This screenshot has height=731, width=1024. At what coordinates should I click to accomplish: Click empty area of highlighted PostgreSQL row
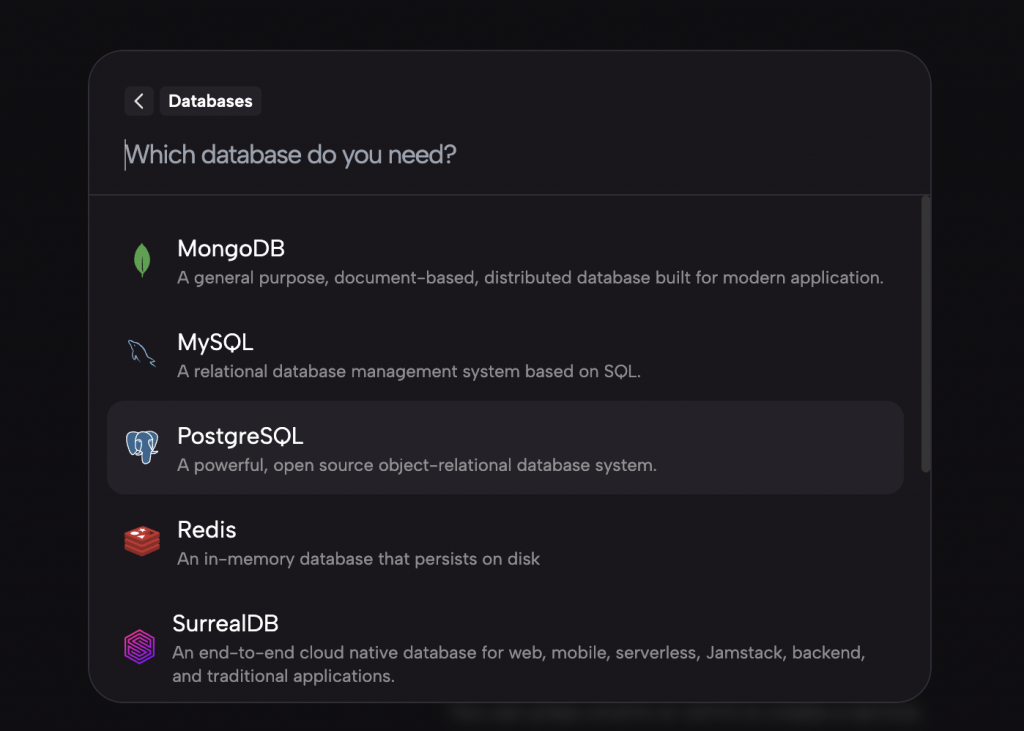pyautogui.click(x=780, y=447)
